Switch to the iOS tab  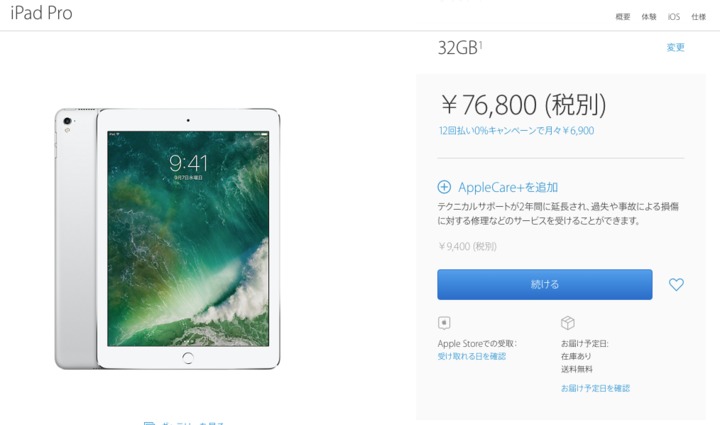pyautogui.click(x=674, y=17)
